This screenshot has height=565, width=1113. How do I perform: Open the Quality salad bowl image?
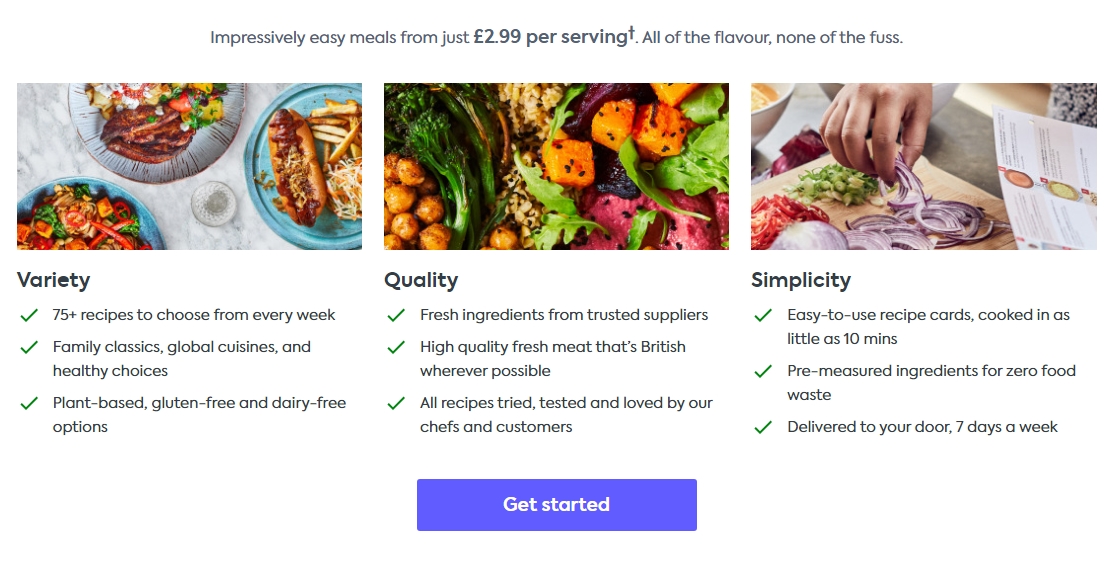pos(556,167)
